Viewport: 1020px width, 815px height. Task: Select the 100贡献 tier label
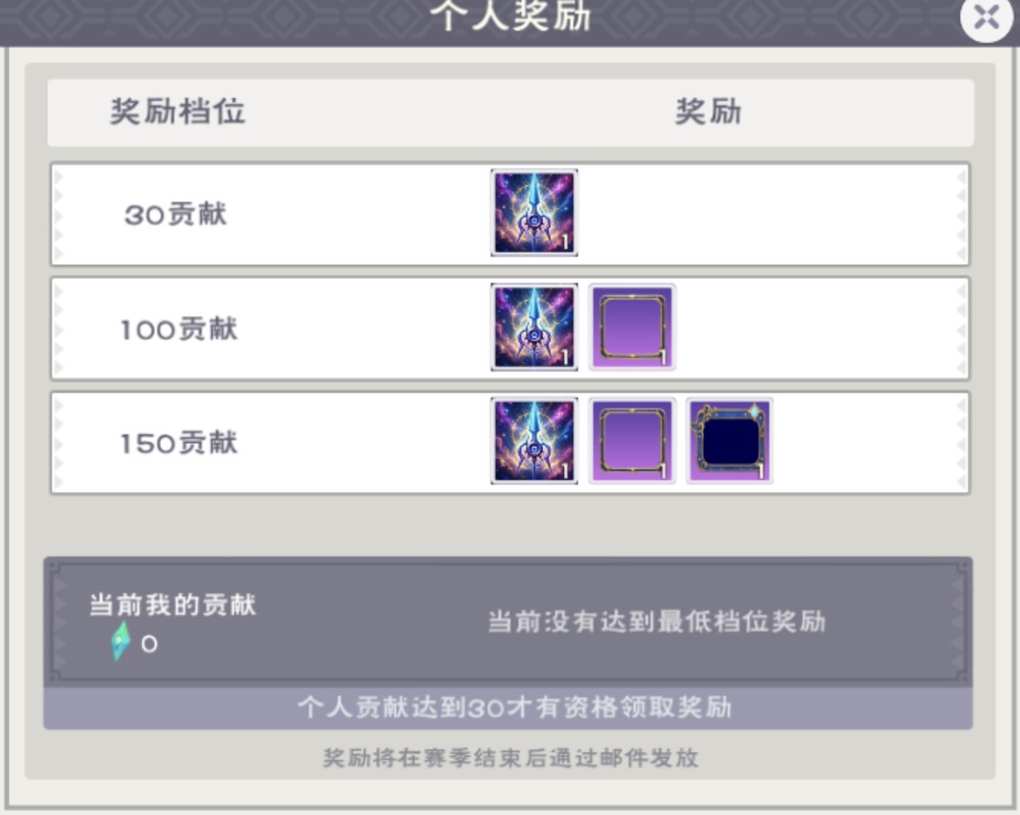[179, 328]
